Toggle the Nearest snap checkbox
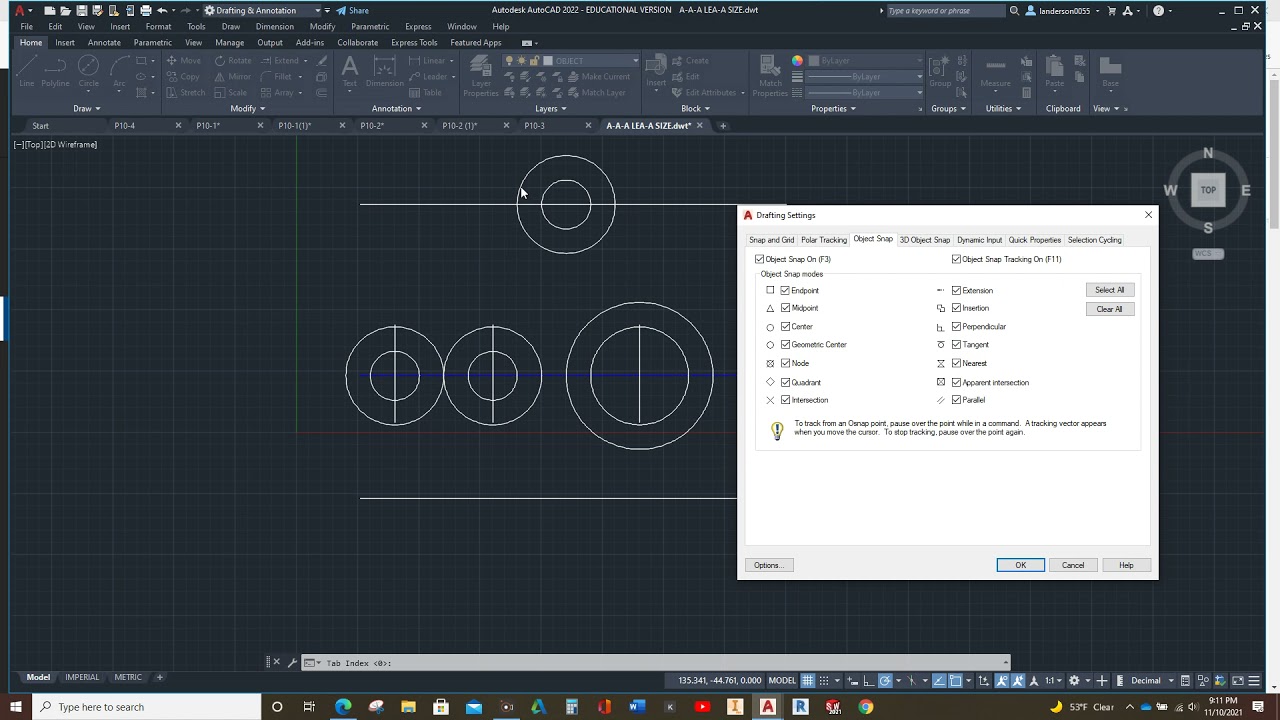Viewport: 1280px width, 720px height. (x=957, y=363)
